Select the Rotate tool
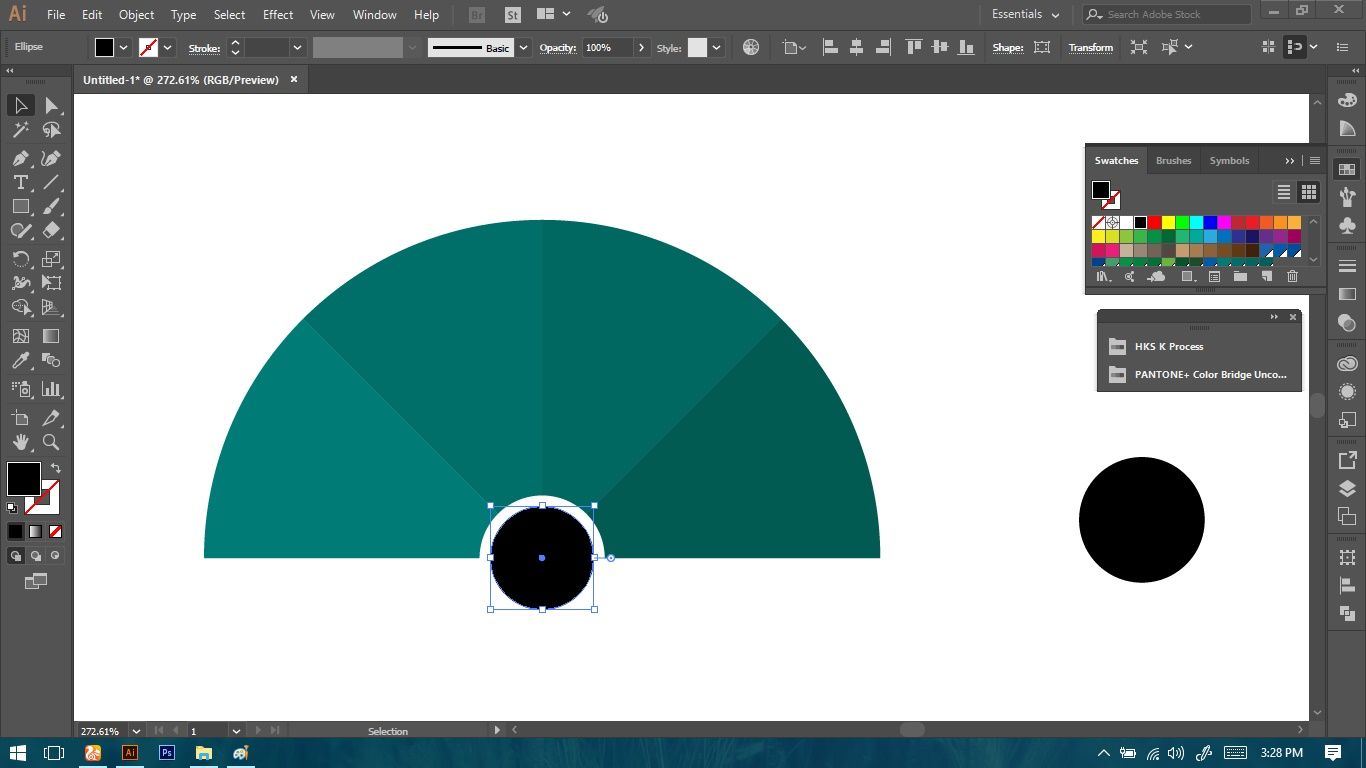 [x=20, y=259]
